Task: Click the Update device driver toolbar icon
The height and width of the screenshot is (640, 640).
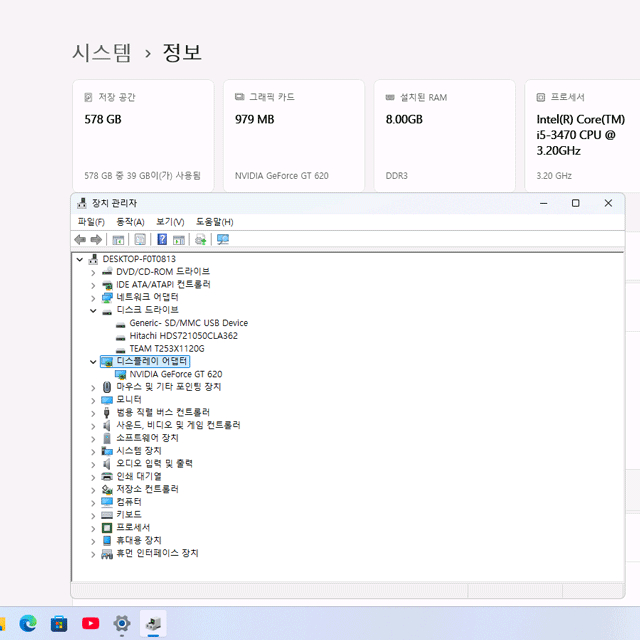Action: point(200,240)
